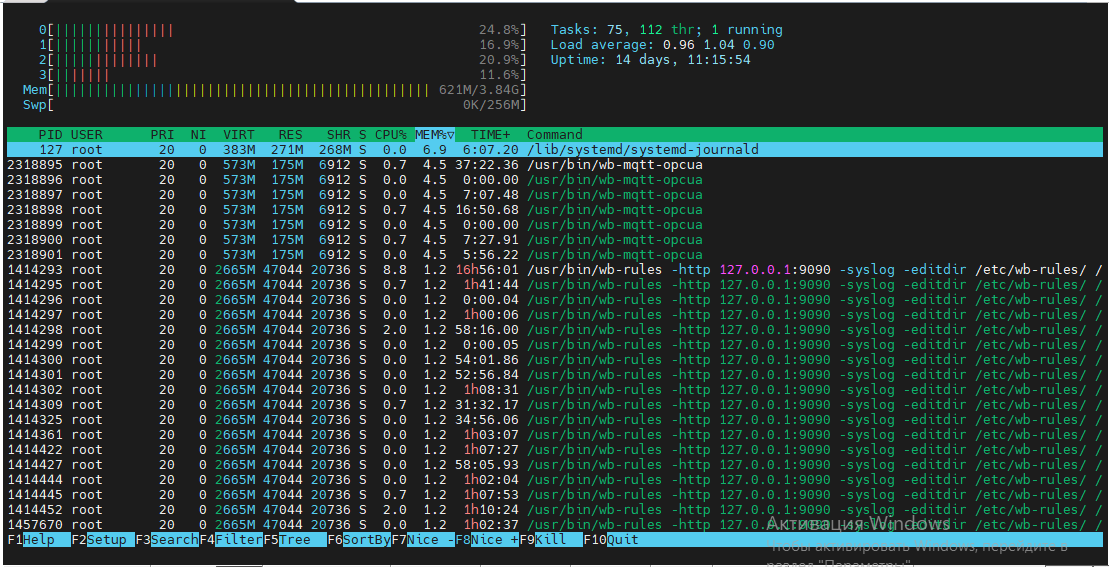The height and width of the screenshot is (567, 1109).
Task: Select process row with PID 1414297
Action: tap(554, 315)
